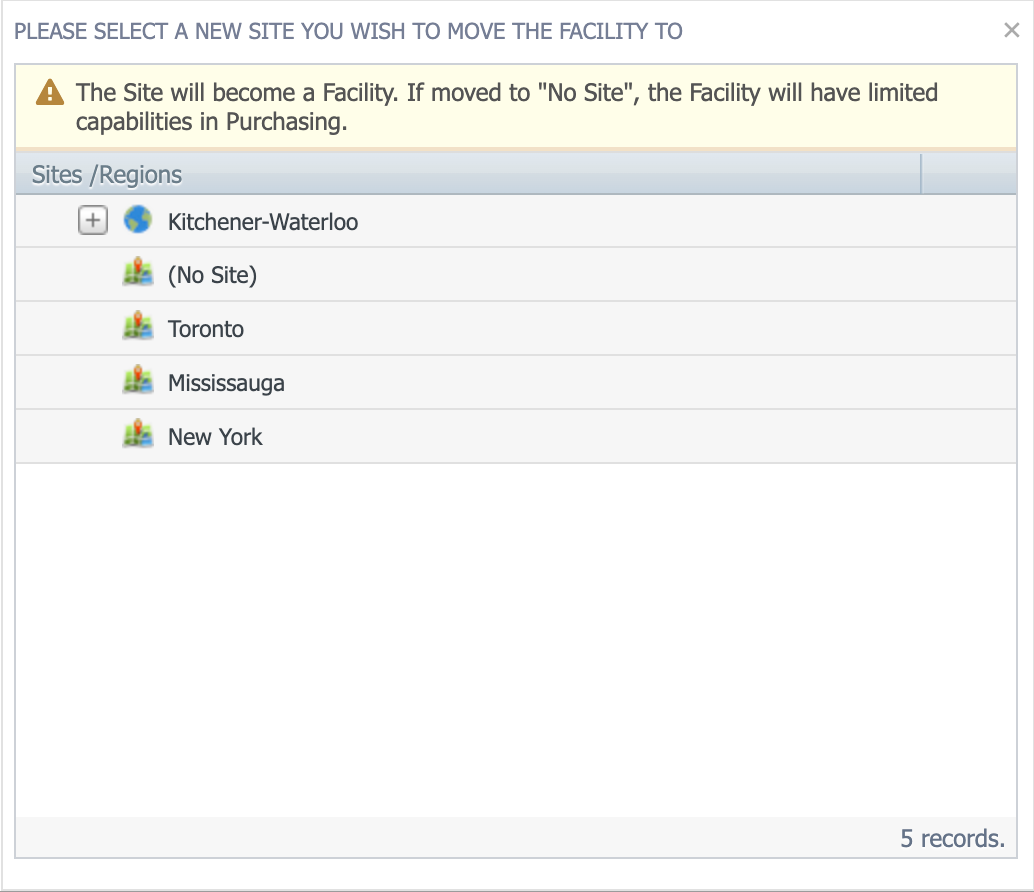Select the New York site
Image resolution: width=1034 pixels, height=892 pixels.
(x=215, y=437)
